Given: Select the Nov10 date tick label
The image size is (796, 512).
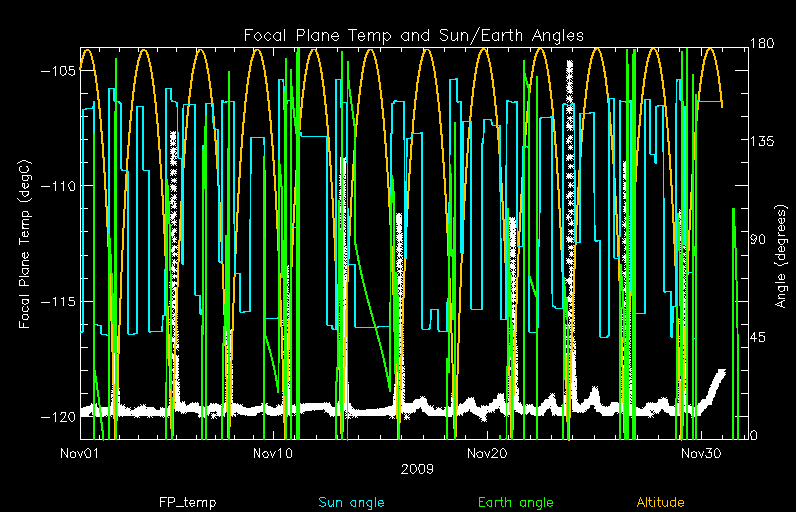Looking at the screenshot, I should click(272, 454).
